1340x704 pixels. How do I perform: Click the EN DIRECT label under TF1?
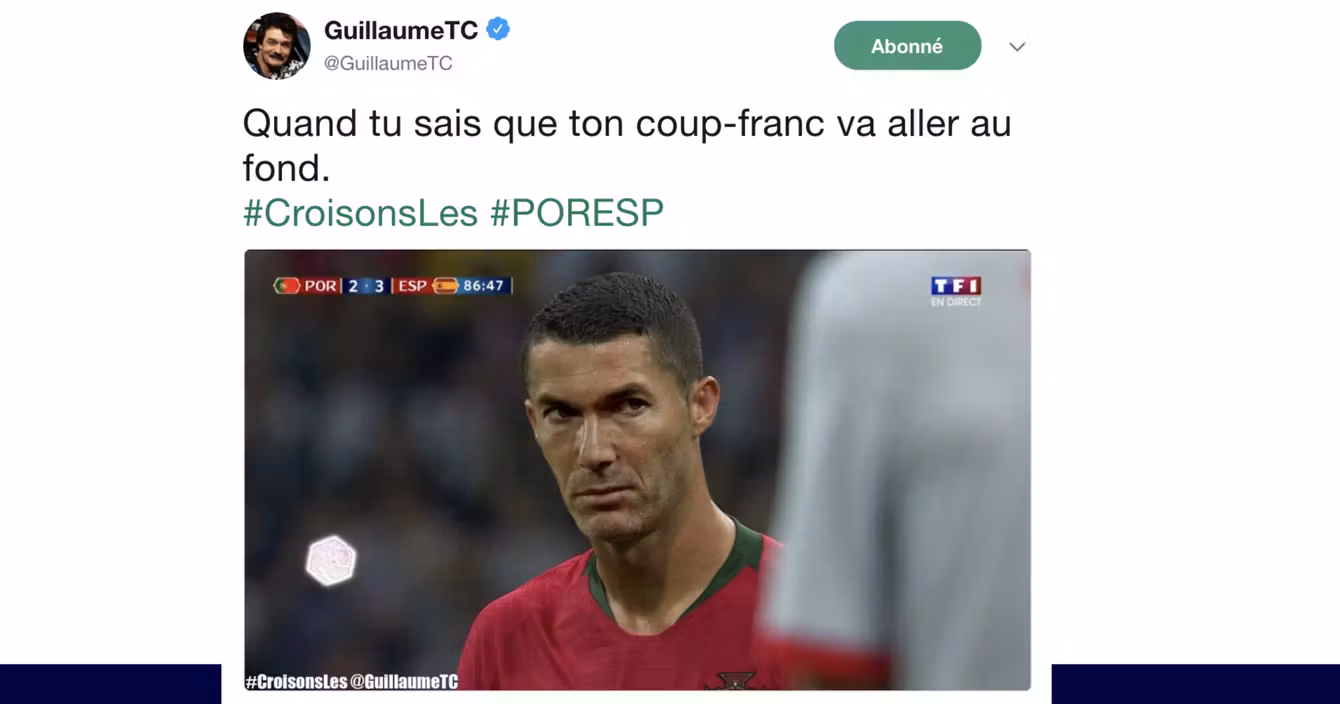(x=956, y=302)
